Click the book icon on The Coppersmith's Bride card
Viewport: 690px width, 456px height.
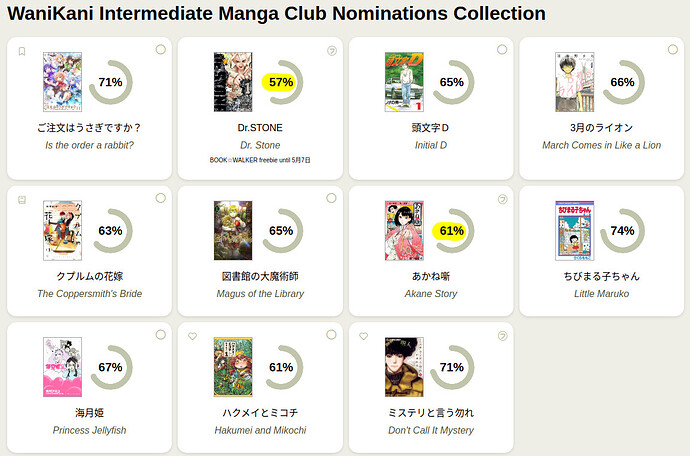[22, 200]
